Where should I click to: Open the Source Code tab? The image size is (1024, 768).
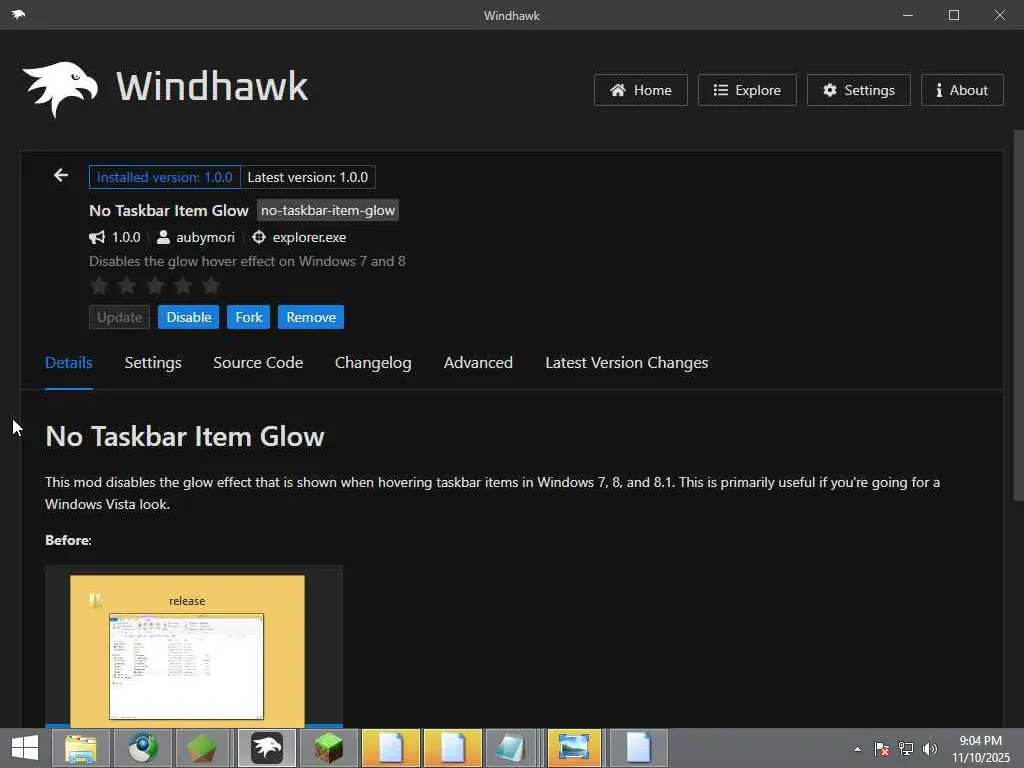(x=258, y=363)
